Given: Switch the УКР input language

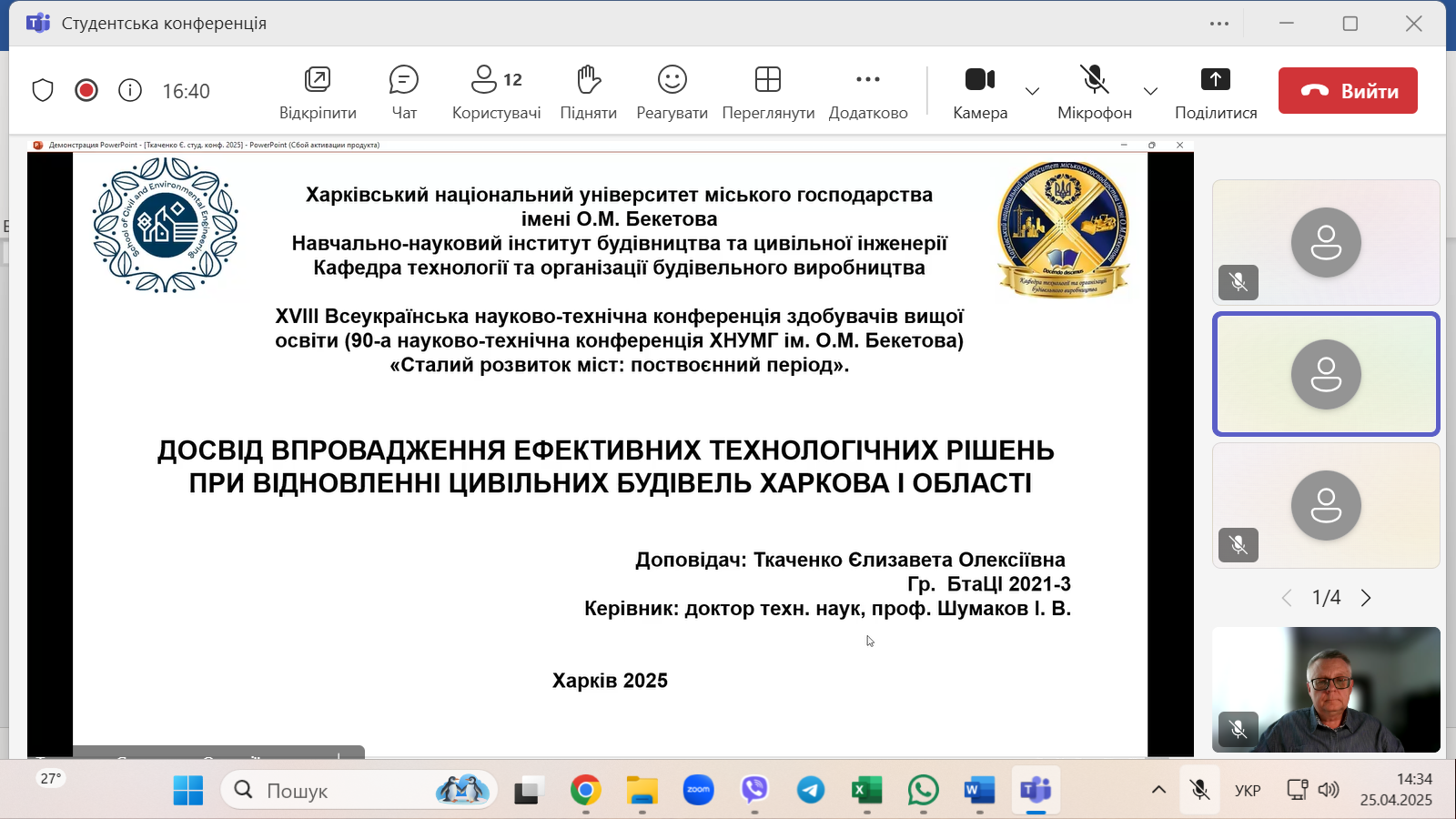Looking at the screenshot, I should coord(1248,790).
